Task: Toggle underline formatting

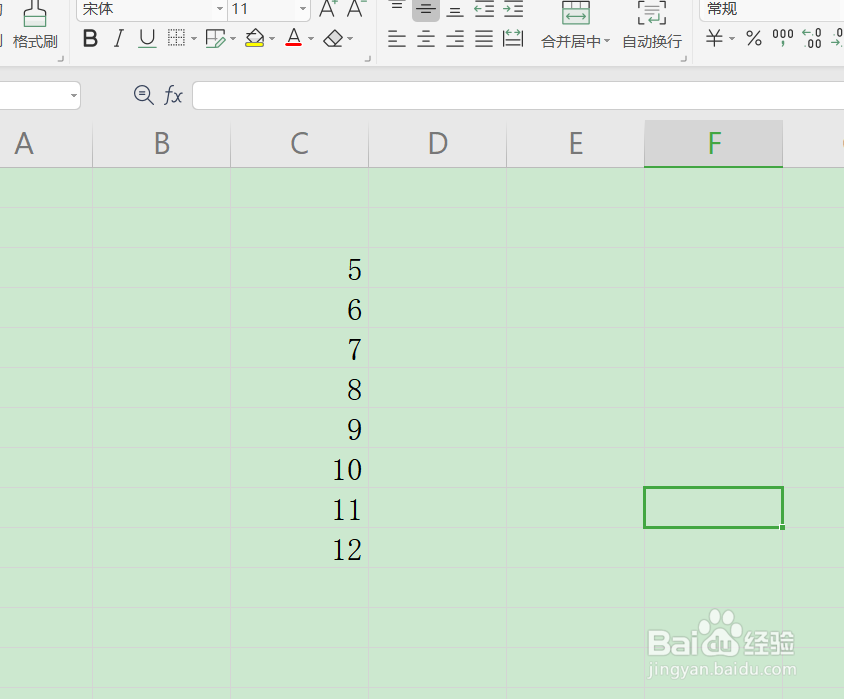Action: [x=147, y=38]
